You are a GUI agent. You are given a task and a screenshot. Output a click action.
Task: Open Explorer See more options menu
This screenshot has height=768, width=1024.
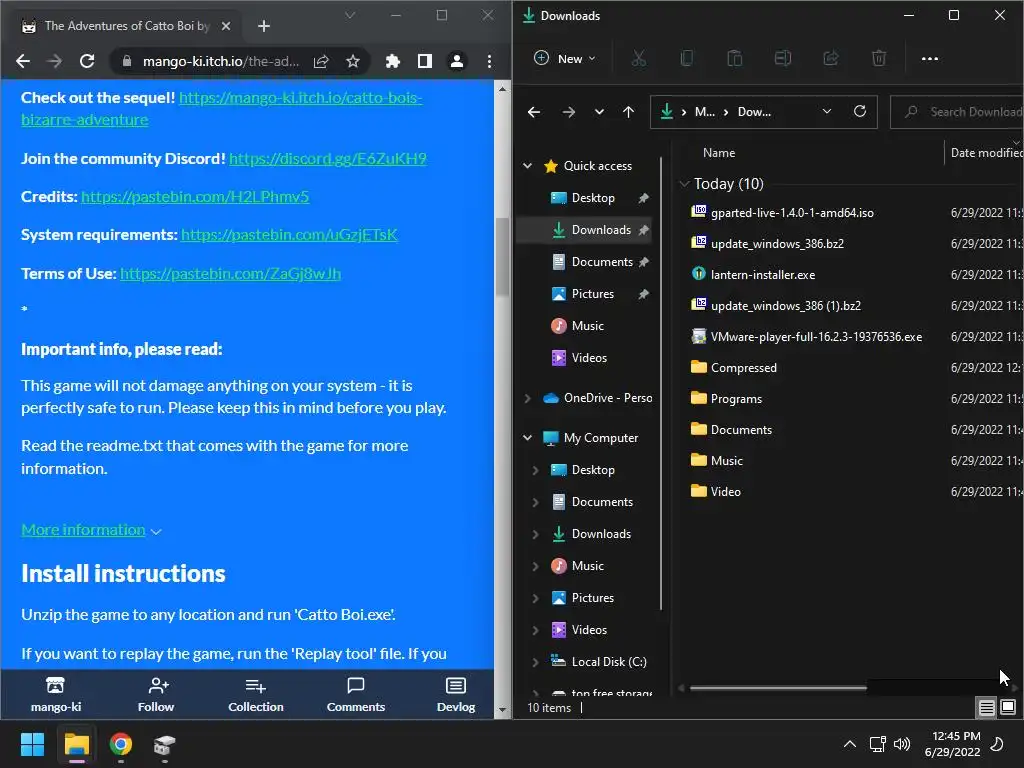click(x=930, y=58)
